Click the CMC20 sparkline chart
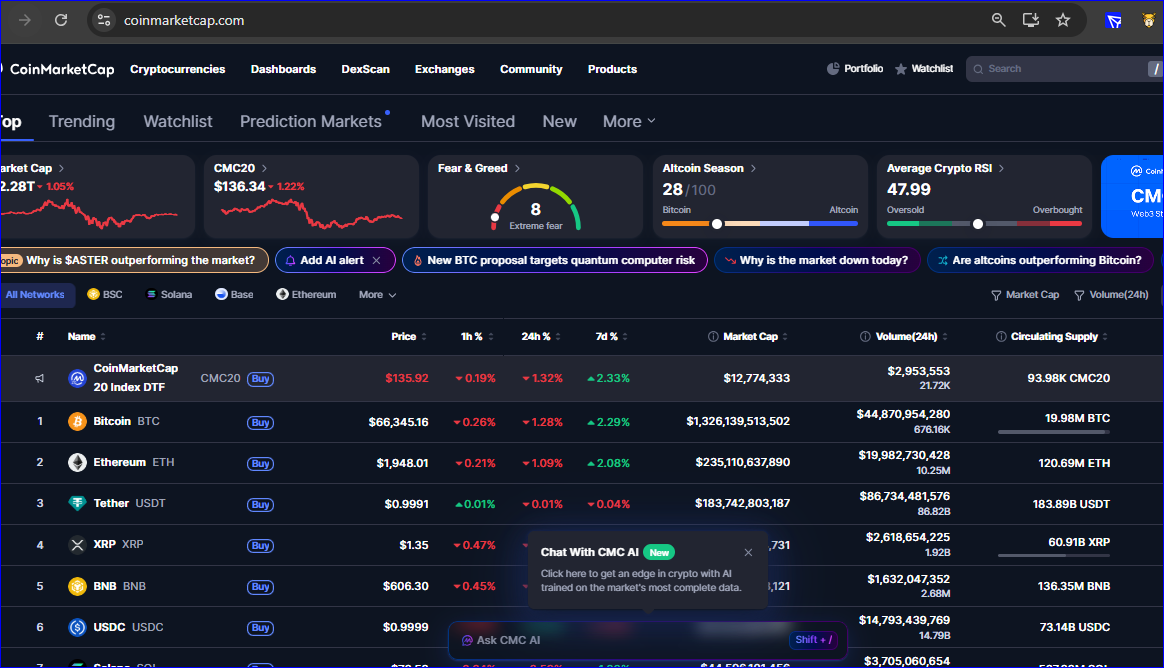 (x=311, y=213)
